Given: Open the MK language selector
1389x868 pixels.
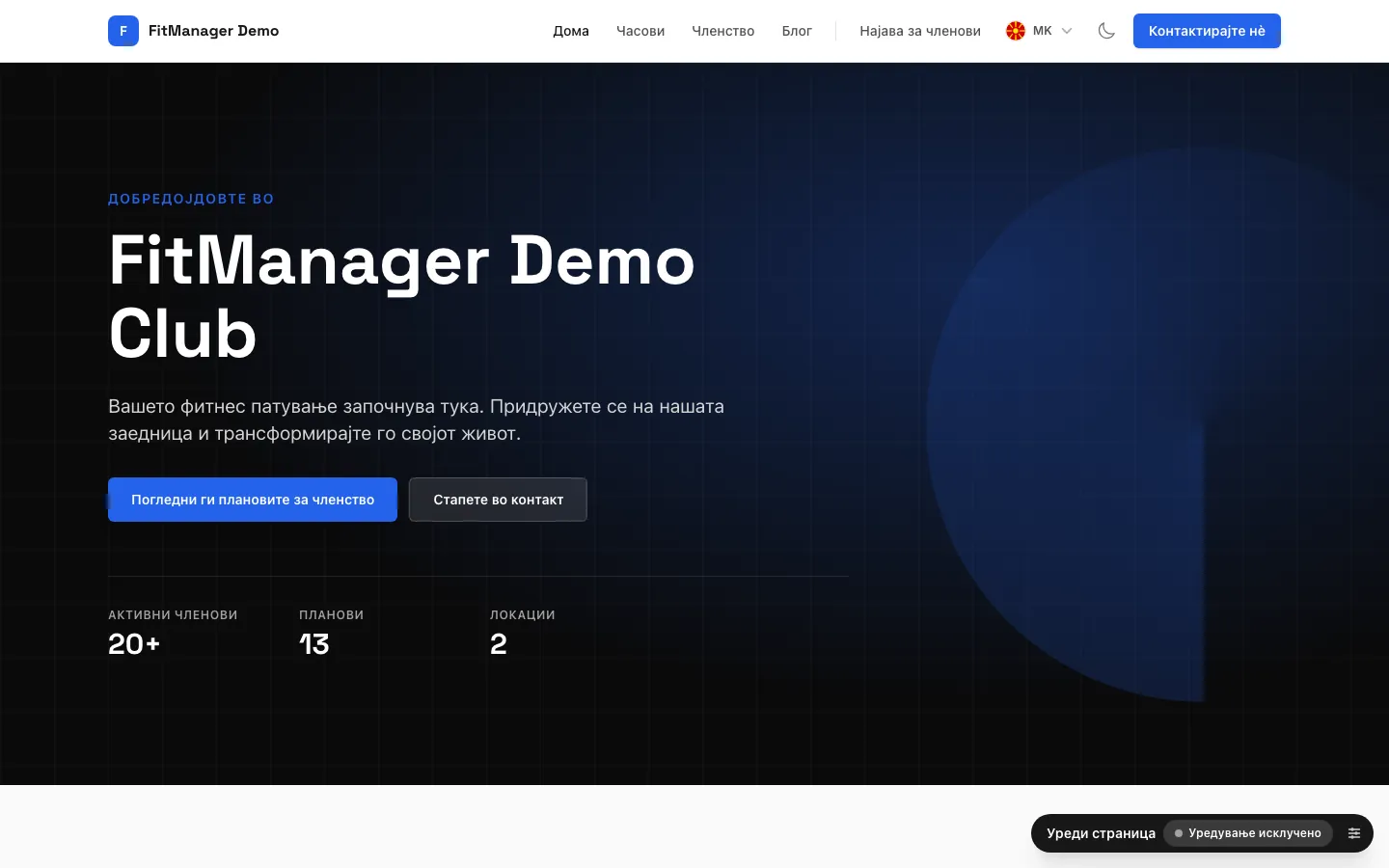Looking at the screenshot, I should [1040, 31].
